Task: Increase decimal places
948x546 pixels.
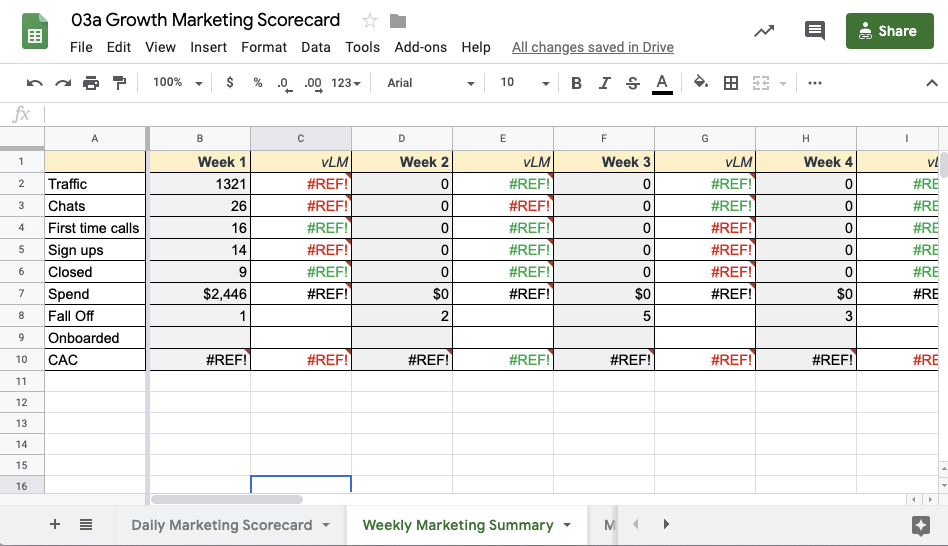Action: coord(313,83)
